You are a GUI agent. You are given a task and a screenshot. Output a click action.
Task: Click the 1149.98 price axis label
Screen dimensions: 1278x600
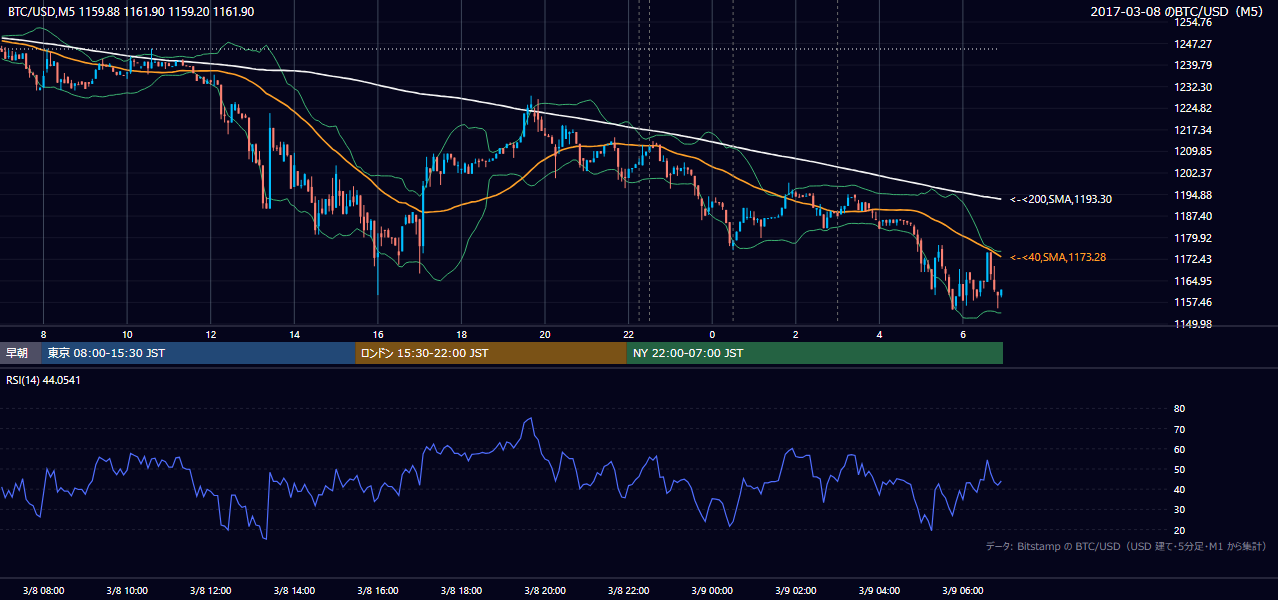pyautogui.click(x=1193, y=324)
